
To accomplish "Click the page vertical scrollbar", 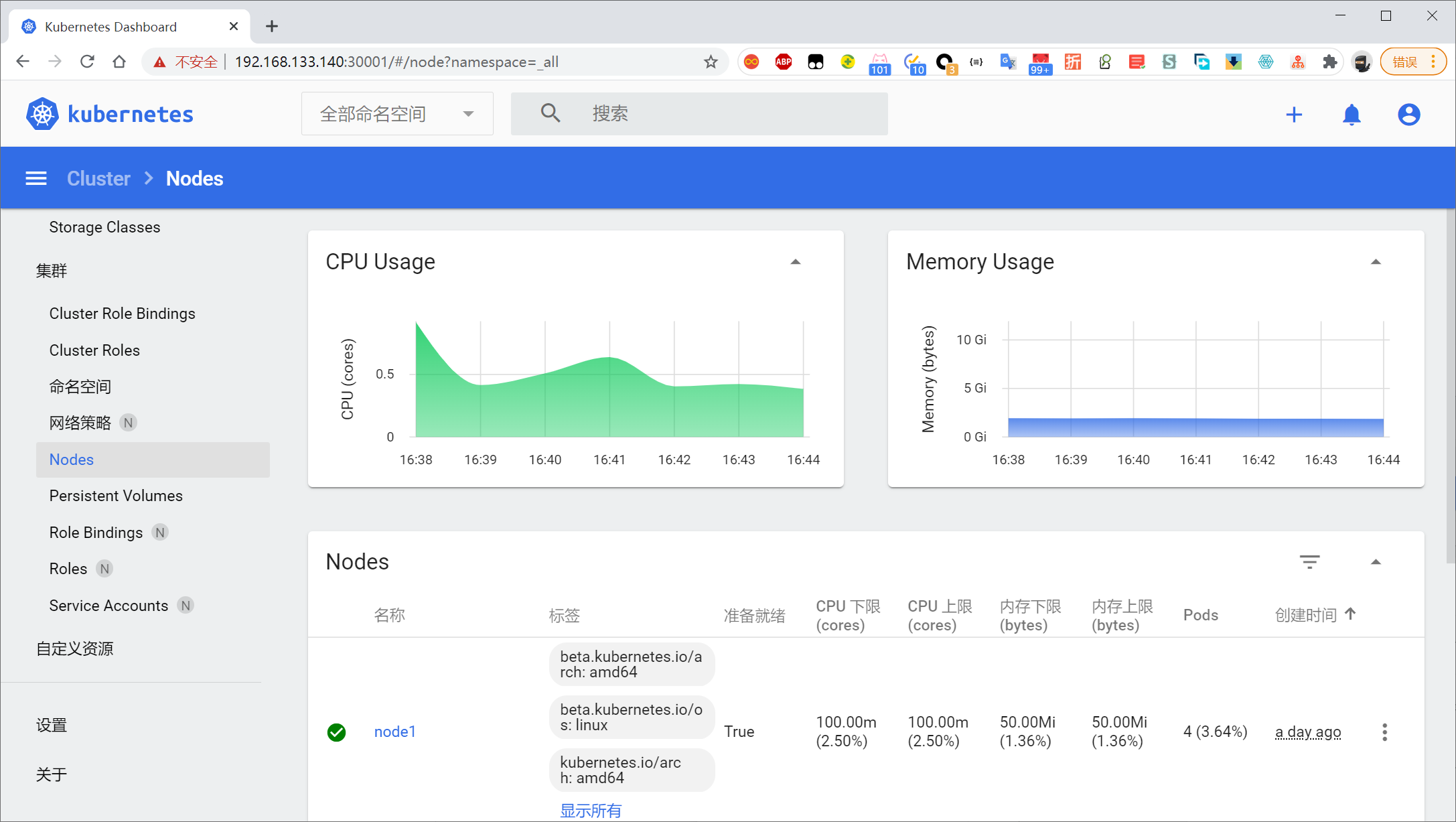I will (1451, 385).
